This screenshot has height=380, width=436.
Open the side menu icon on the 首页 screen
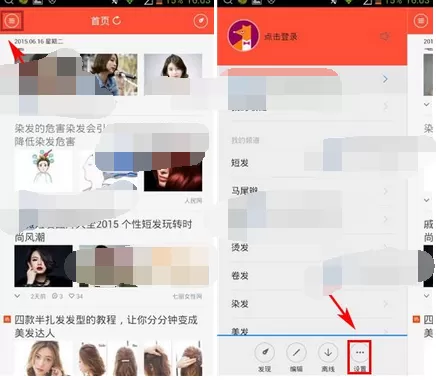12,21
